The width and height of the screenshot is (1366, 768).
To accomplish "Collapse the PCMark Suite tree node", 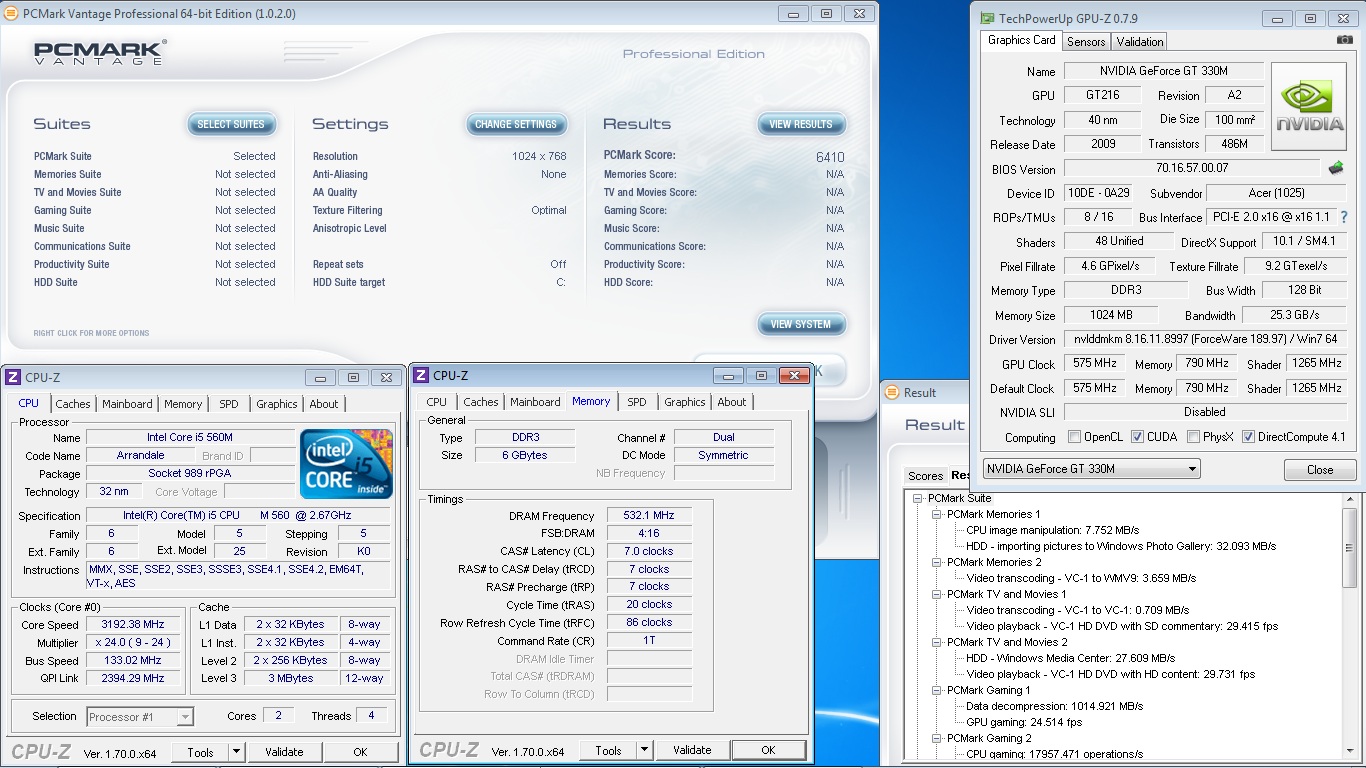I will pos(918,498).
